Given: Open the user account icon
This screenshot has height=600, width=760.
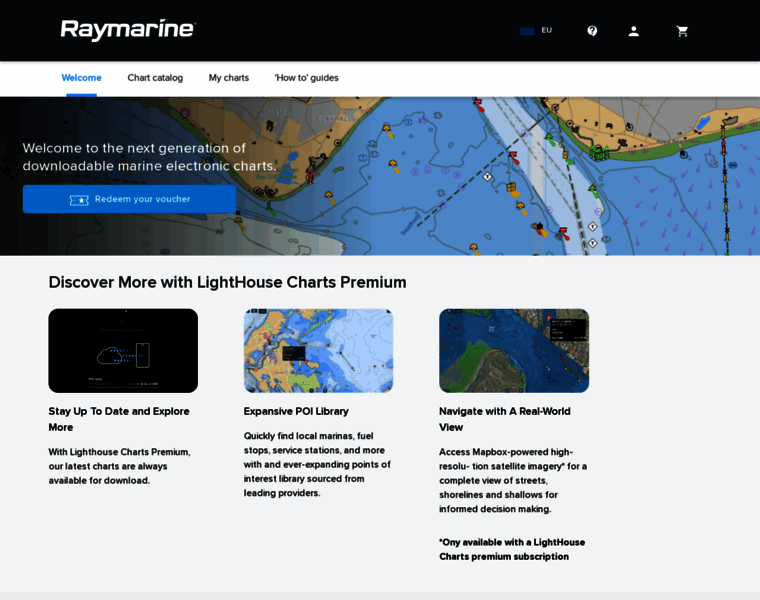Looking at the screenshot, I should point(633,31).
